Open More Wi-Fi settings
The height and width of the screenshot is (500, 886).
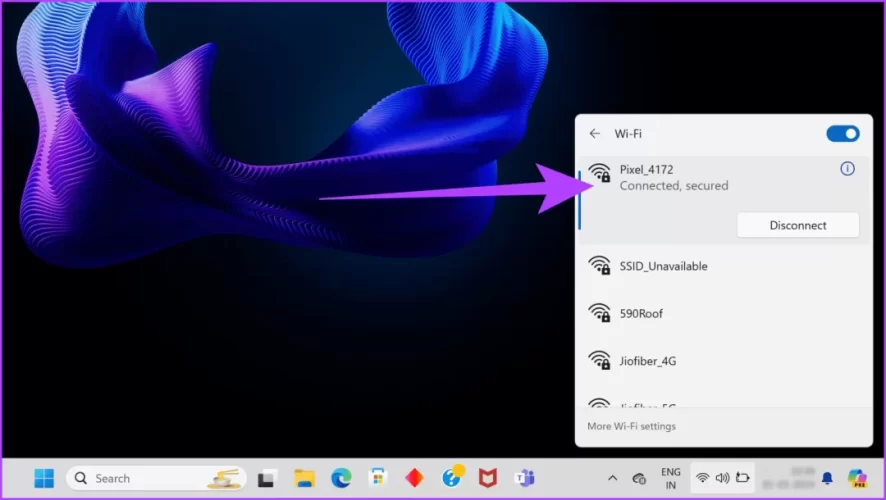[631, 426]
